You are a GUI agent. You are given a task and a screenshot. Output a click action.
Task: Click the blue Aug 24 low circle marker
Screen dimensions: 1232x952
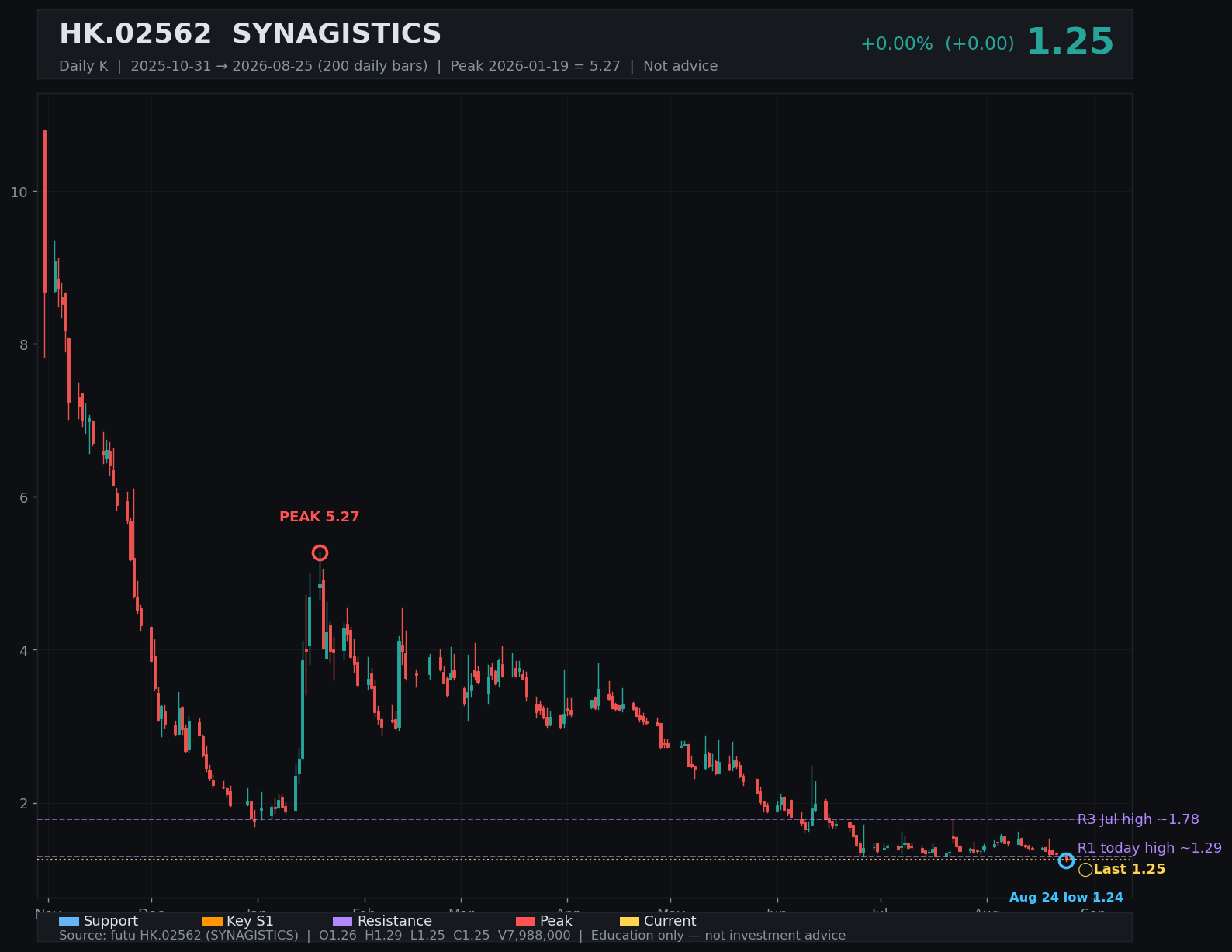1066,860
